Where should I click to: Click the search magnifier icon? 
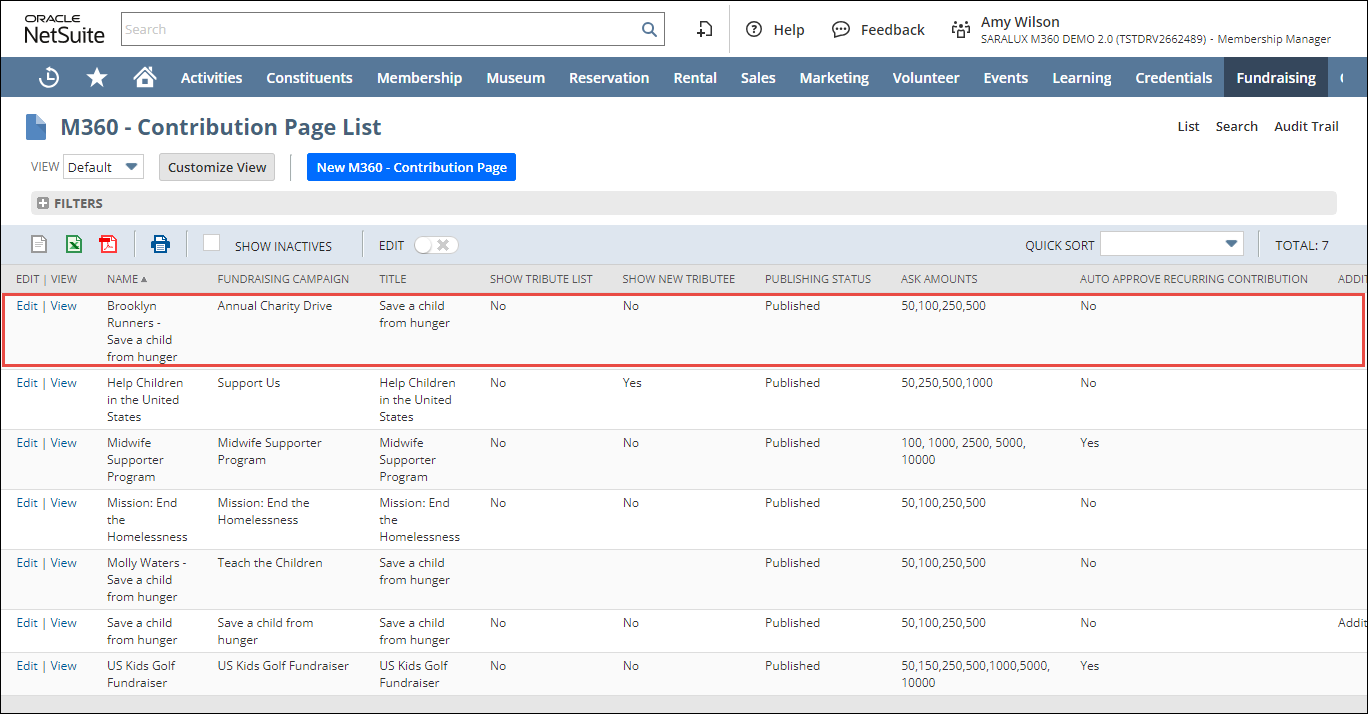(649, 30)
